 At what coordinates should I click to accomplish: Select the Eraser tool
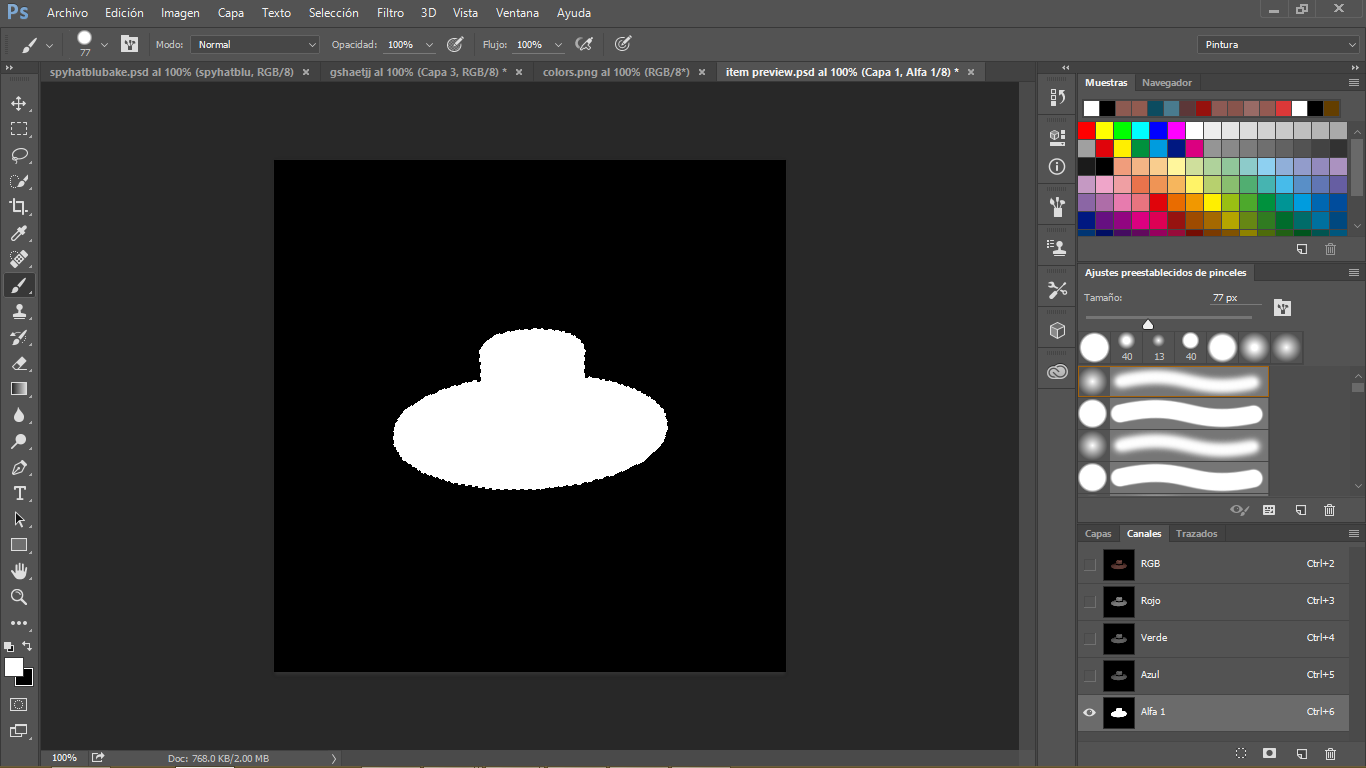[x=18, y=363]
